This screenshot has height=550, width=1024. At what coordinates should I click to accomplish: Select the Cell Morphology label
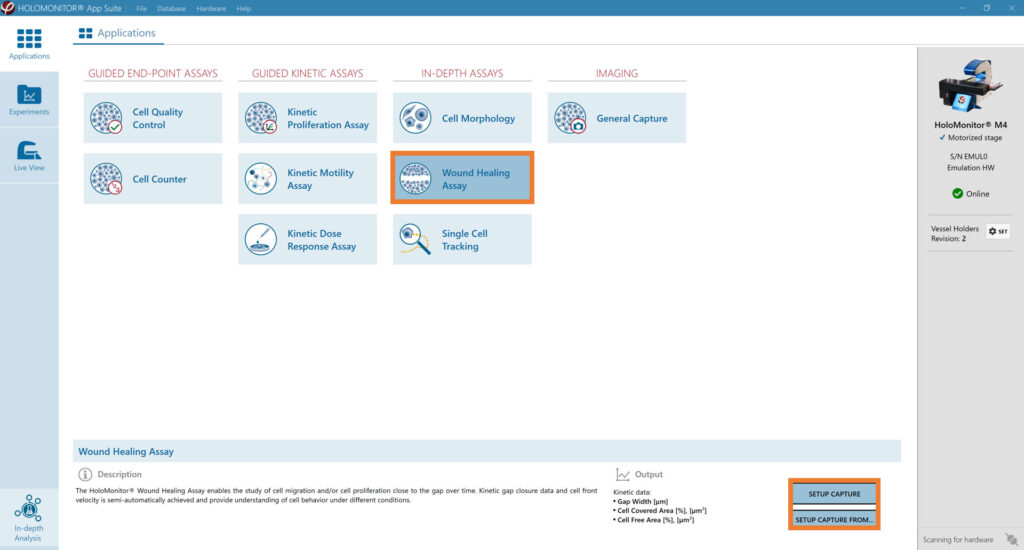coord(478,118)
